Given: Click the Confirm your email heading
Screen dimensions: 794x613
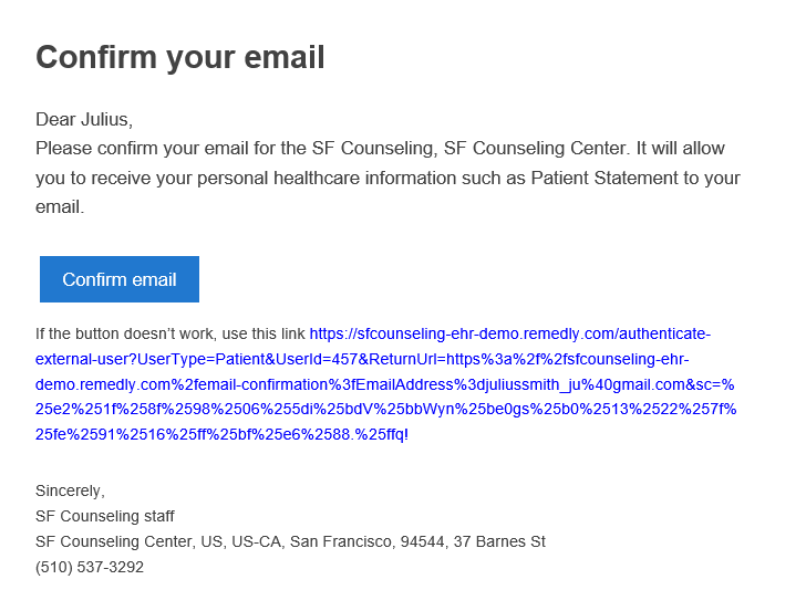Looking at the screenshot, I should [x=180, y=58].
